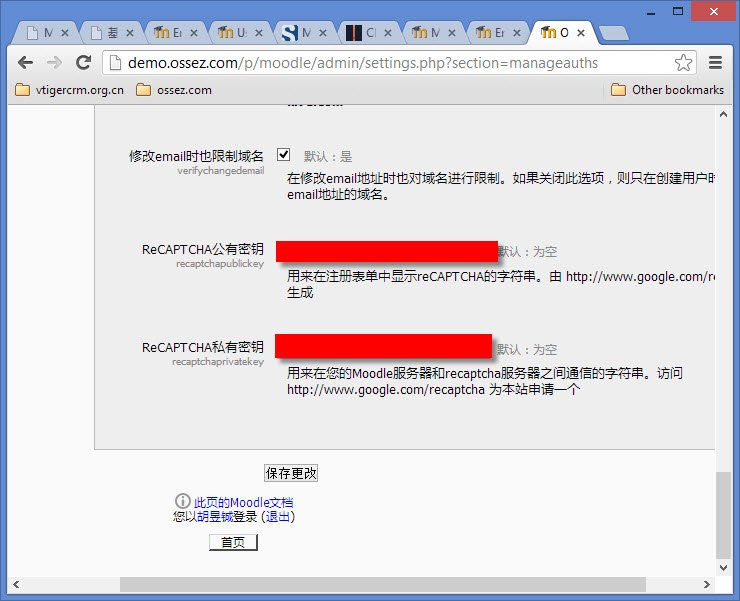The height and width of the screenshot is (601, 740).
Task: Open the ossez.com bookmark folder
Action: pyautogui.click(x=174, y=90)
